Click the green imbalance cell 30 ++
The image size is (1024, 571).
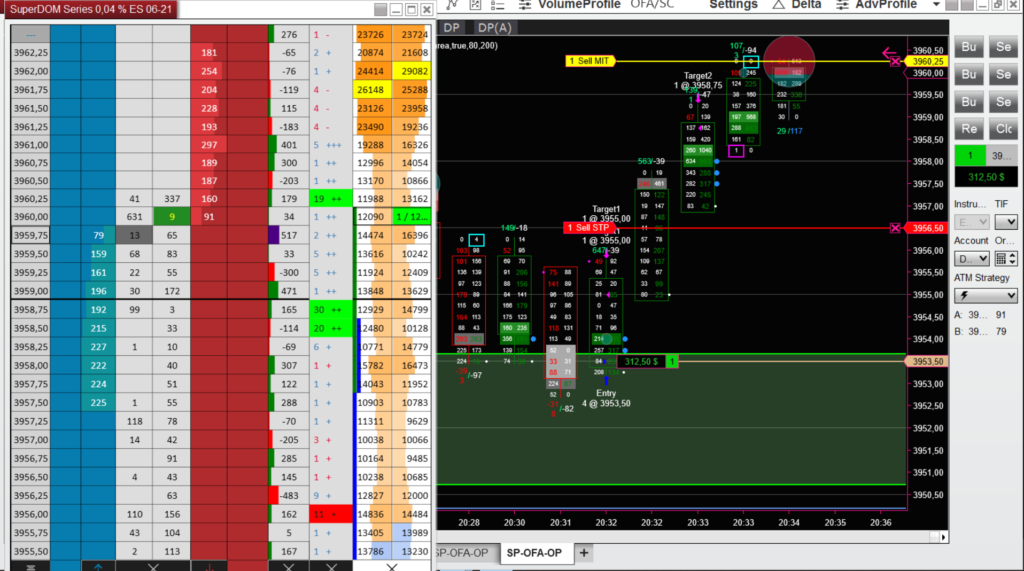pyautogui.click(x=331, y=310)
